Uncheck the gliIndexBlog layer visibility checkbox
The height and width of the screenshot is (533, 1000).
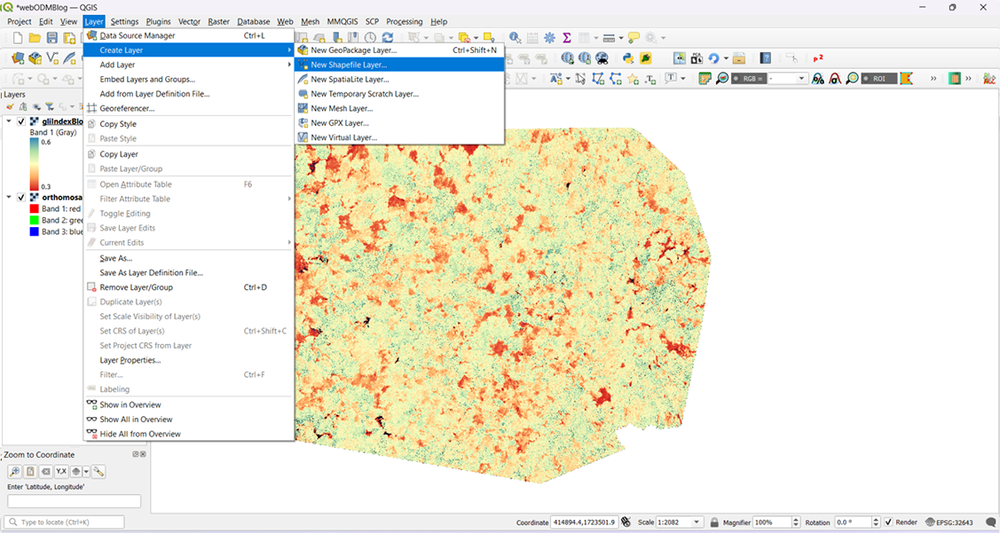click(21, 122)
